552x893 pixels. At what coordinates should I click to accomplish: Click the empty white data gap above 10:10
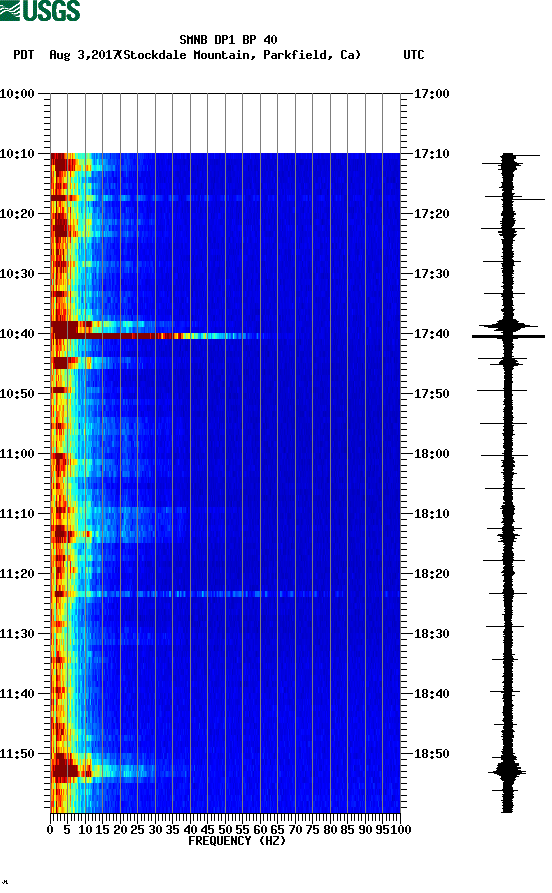(x=225, y=123)
